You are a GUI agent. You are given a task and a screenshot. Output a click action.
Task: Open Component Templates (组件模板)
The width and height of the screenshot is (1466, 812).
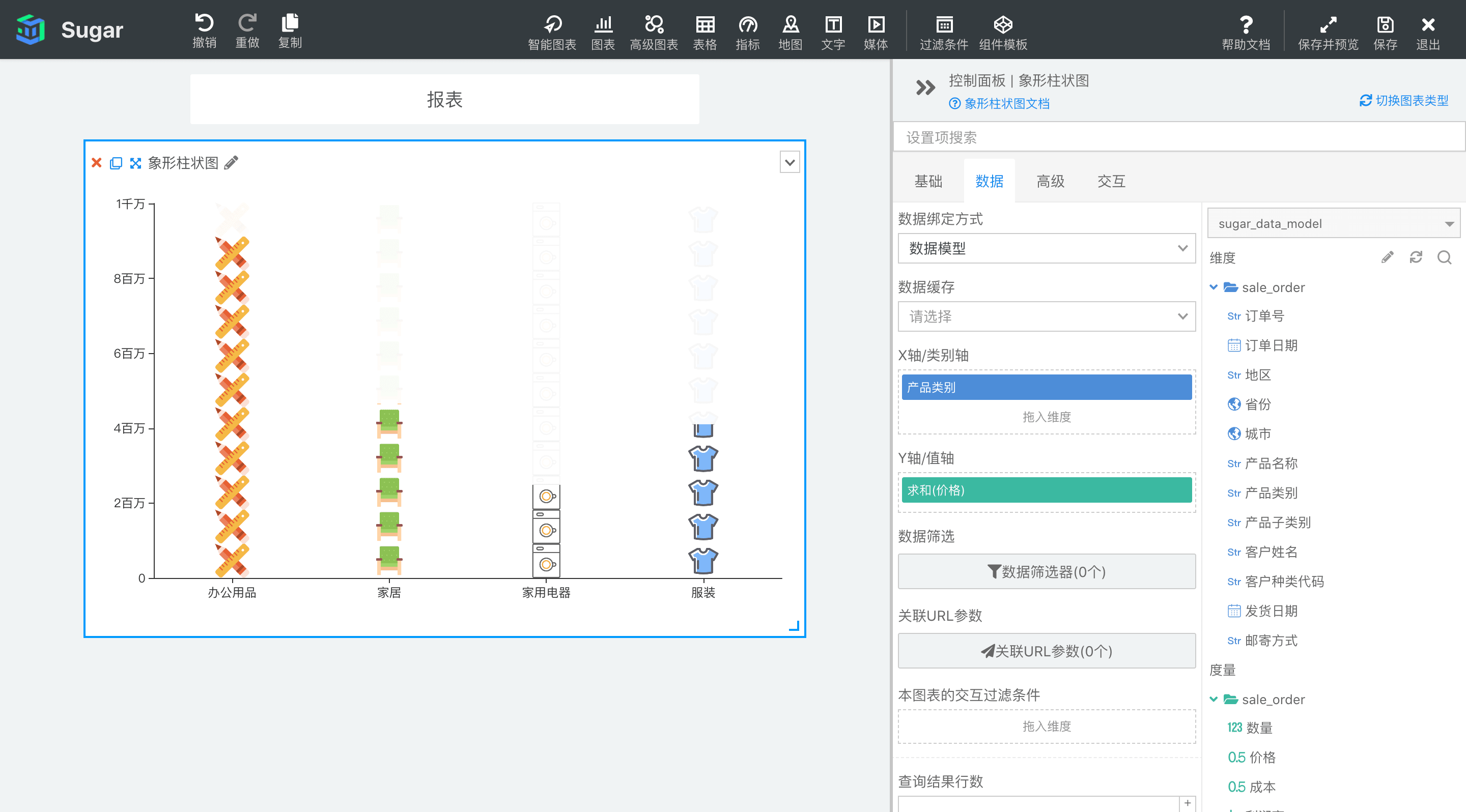(1003, 33)
